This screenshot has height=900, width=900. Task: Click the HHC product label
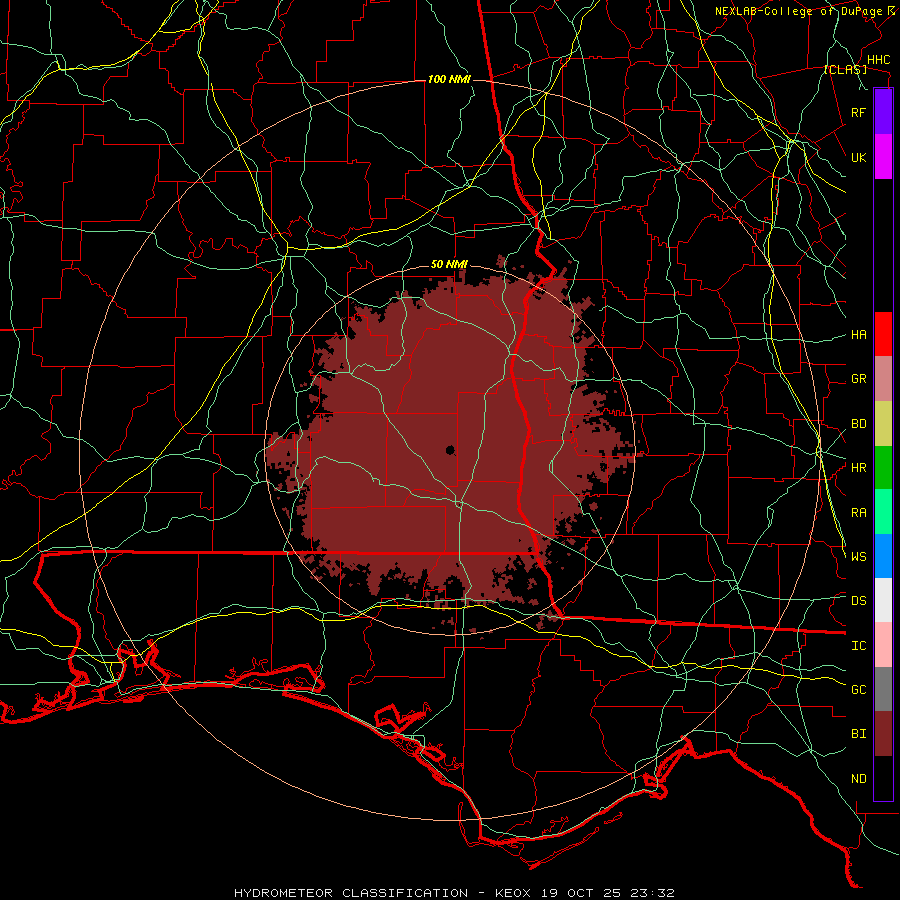878,60
